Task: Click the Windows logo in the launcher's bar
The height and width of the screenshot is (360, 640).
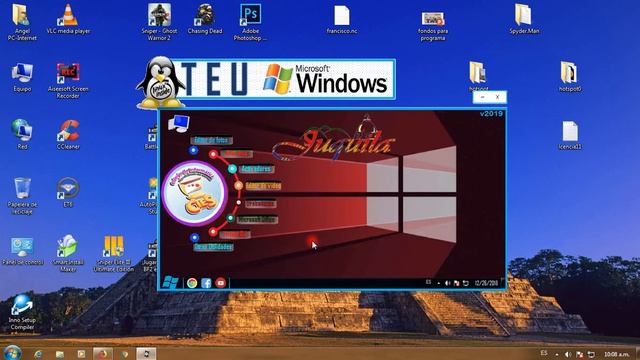Action: pos(171,282)
